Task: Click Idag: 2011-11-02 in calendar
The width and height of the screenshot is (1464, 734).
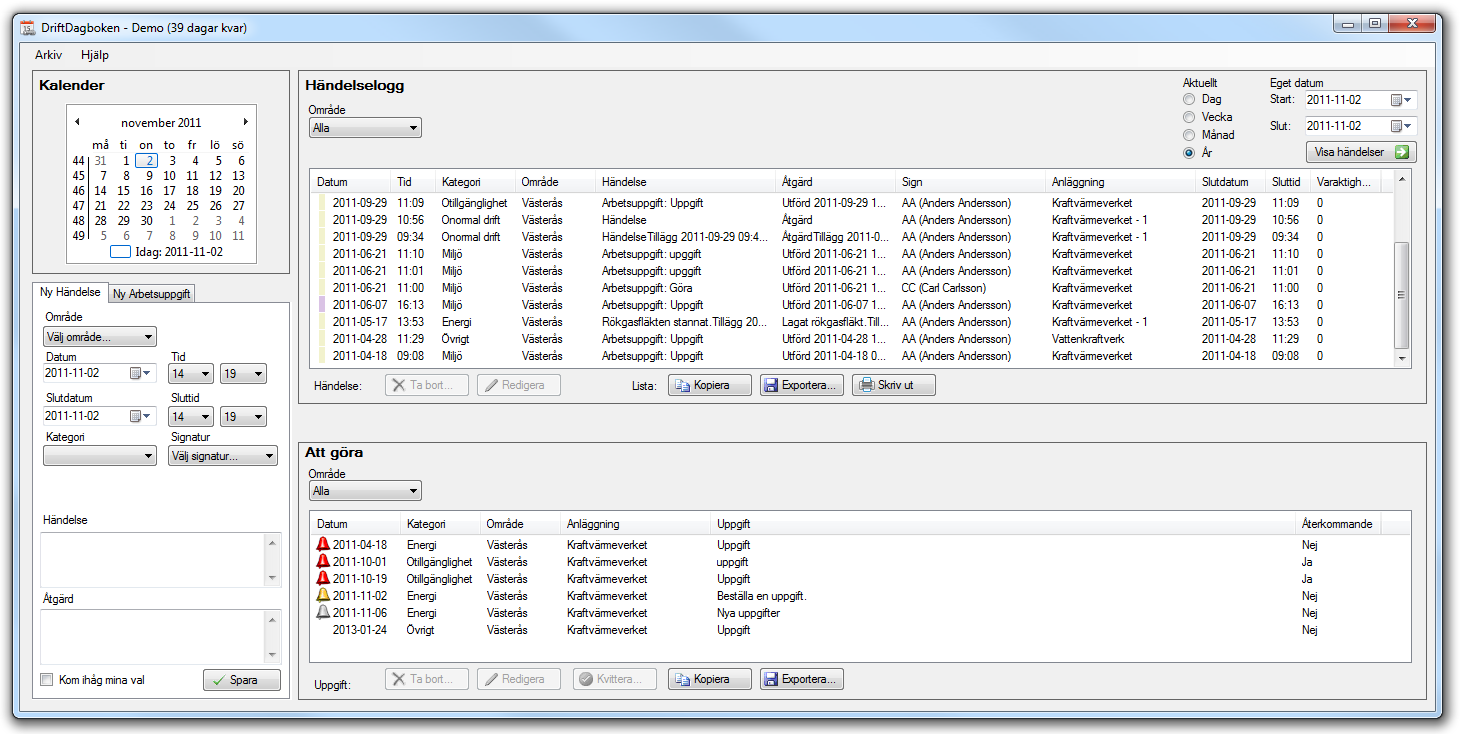Action: tap(165, 252)
